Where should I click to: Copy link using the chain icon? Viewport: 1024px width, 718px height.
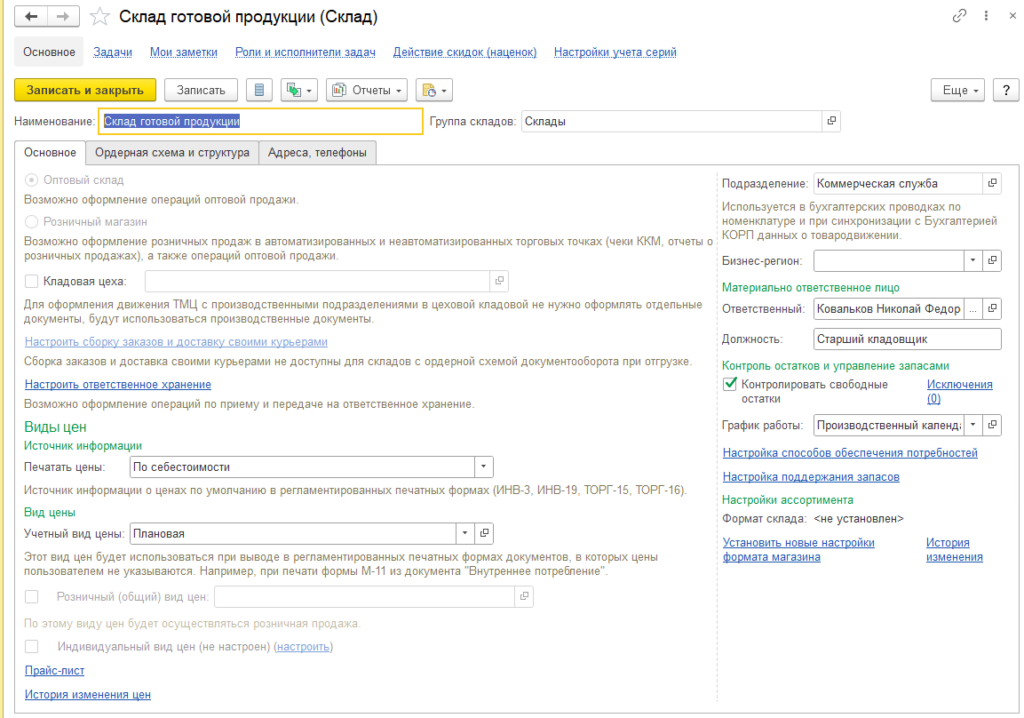[x=959, y=16]
